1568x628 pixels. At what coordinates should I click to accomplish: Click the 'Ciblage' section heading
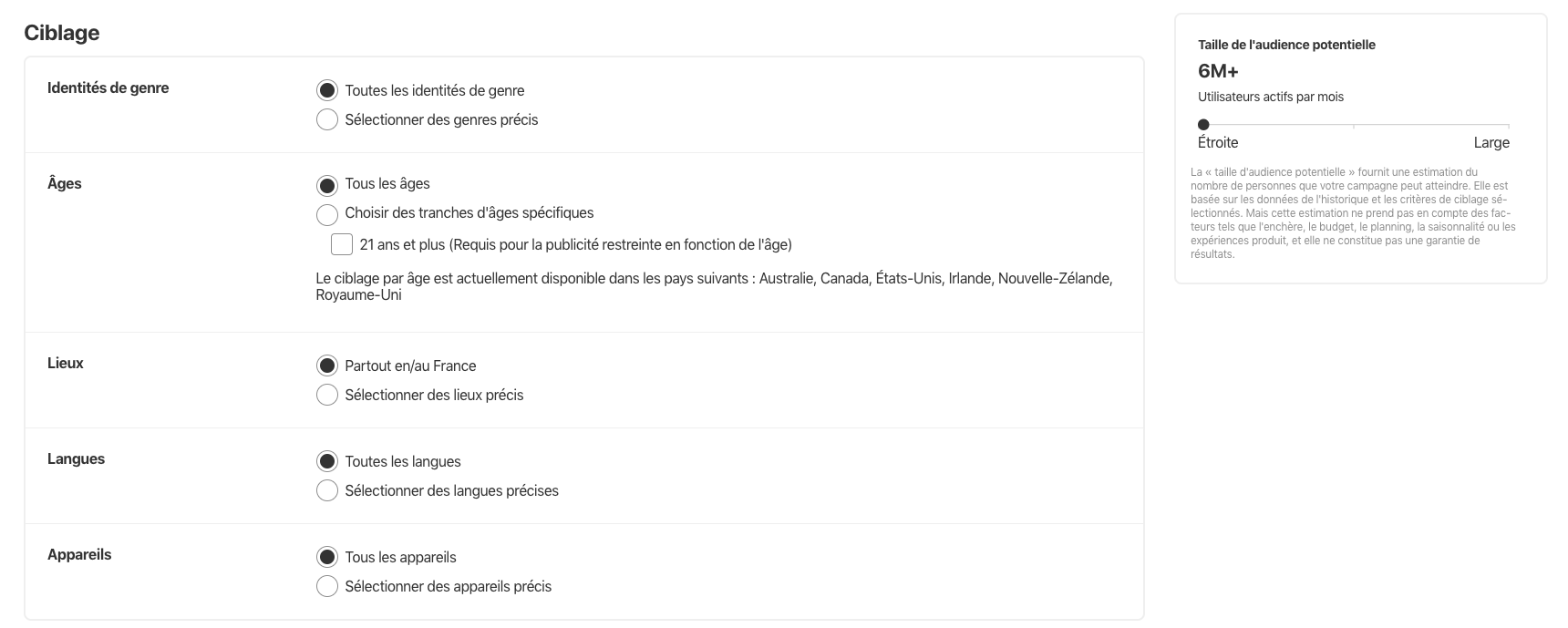62,33
